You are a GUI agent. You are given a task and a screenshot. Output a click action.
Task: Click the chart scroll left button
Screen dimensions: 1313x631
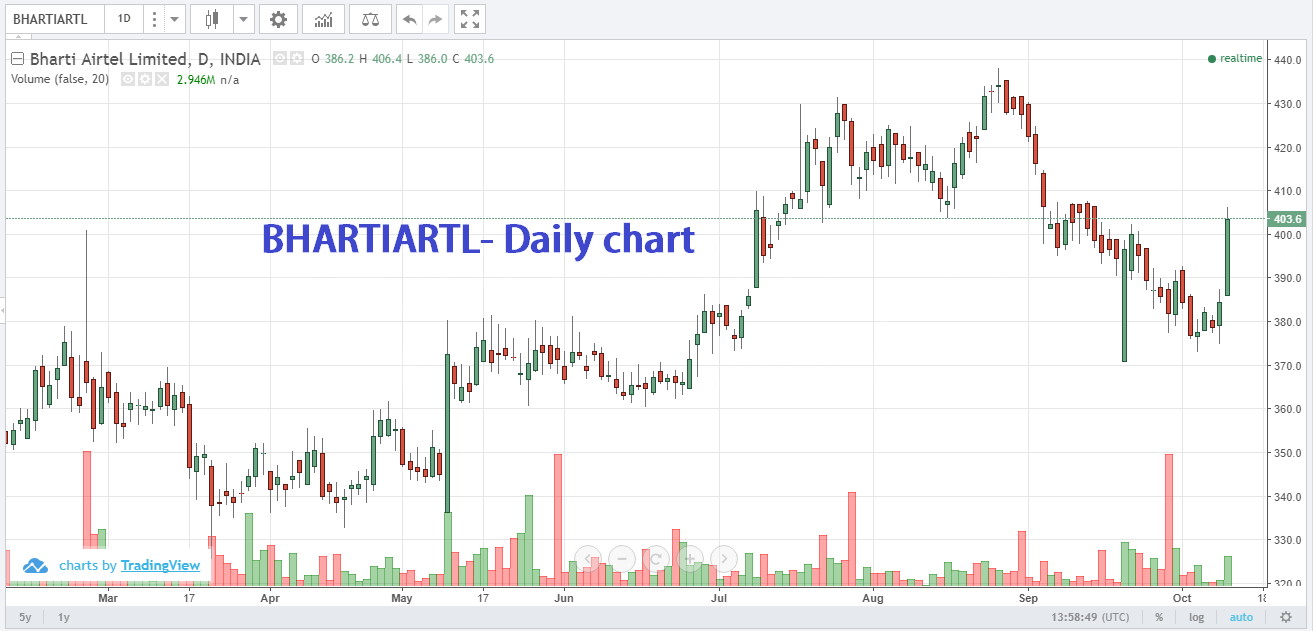(x=588, y=558)
